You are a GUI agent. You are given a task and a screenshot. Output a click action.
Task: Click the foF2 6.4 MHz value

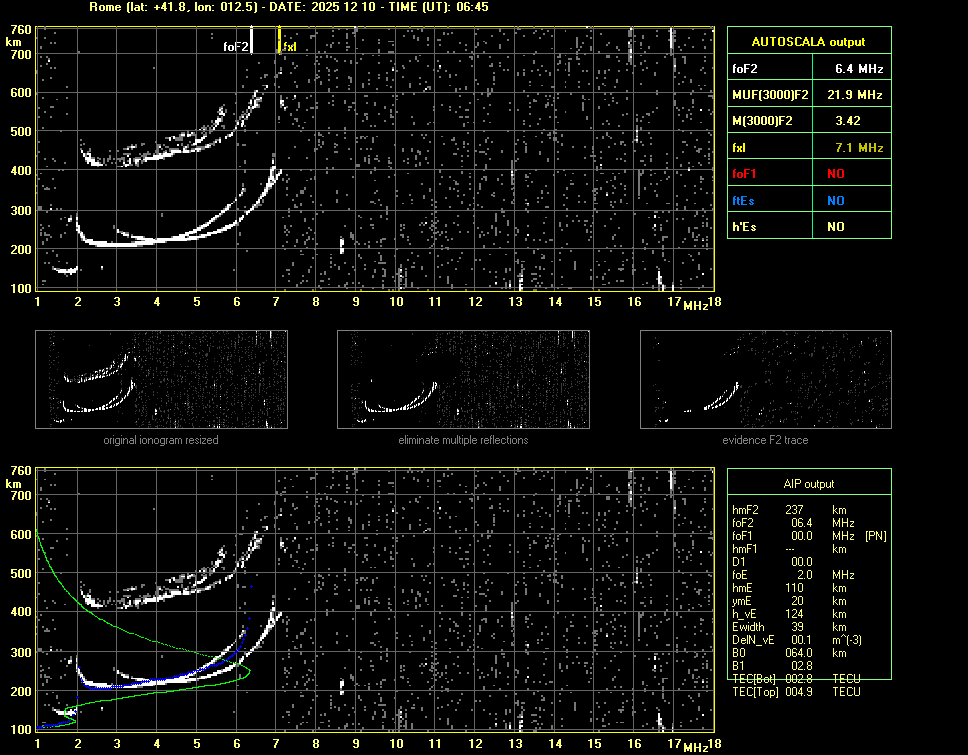(859, 69)
